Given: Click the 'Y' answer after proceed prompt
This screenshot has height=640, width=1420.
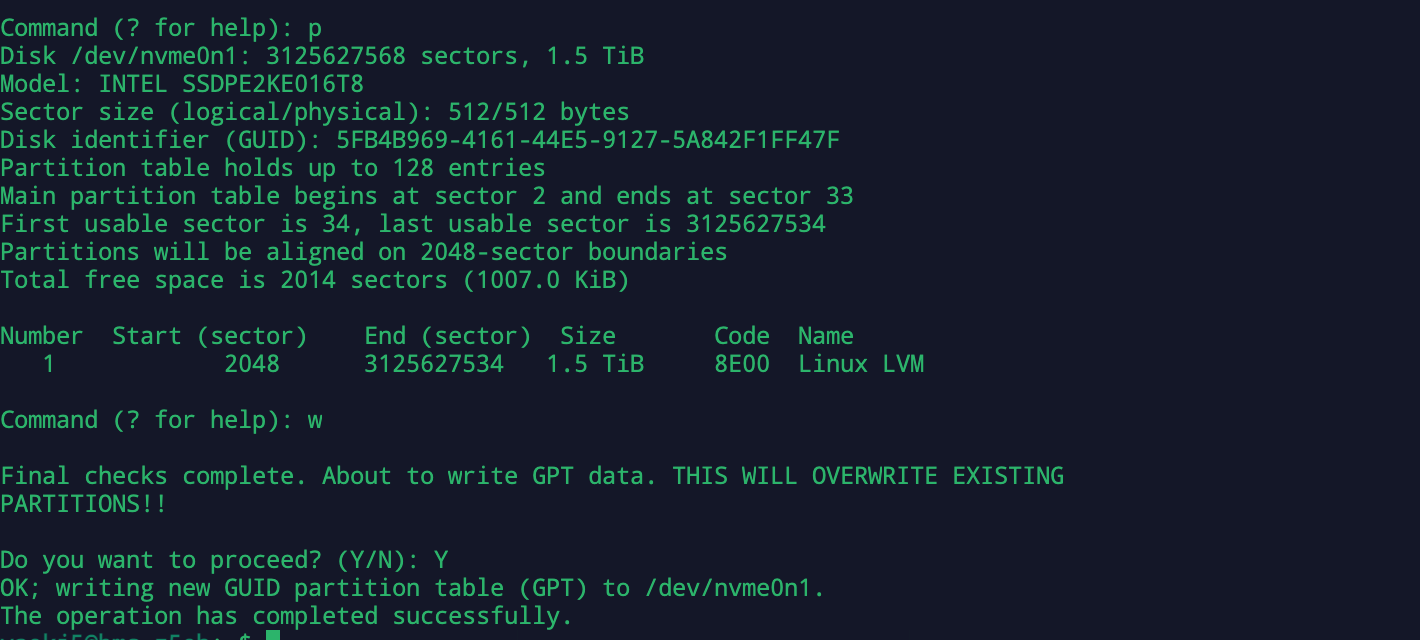Looking at the screenshot, I should tap(441, 560).
